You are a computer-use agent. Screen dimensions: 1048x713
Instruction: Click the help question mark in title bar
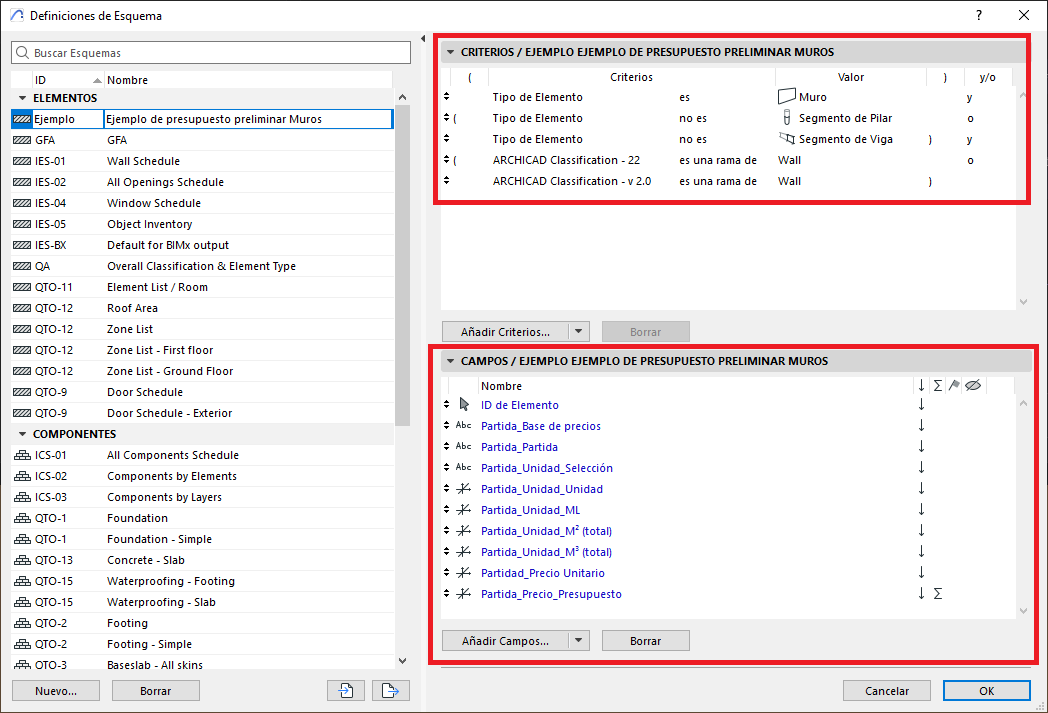(979, 15)
